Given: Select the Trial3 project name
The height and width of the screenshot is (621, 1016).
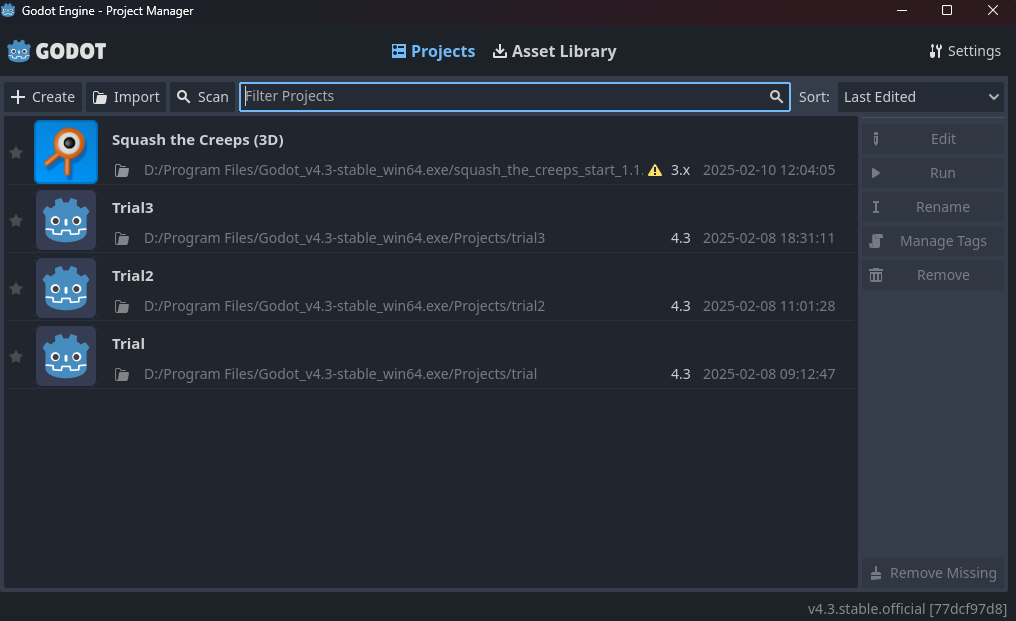Looking at the screenshot, I should tap(133, 208).
